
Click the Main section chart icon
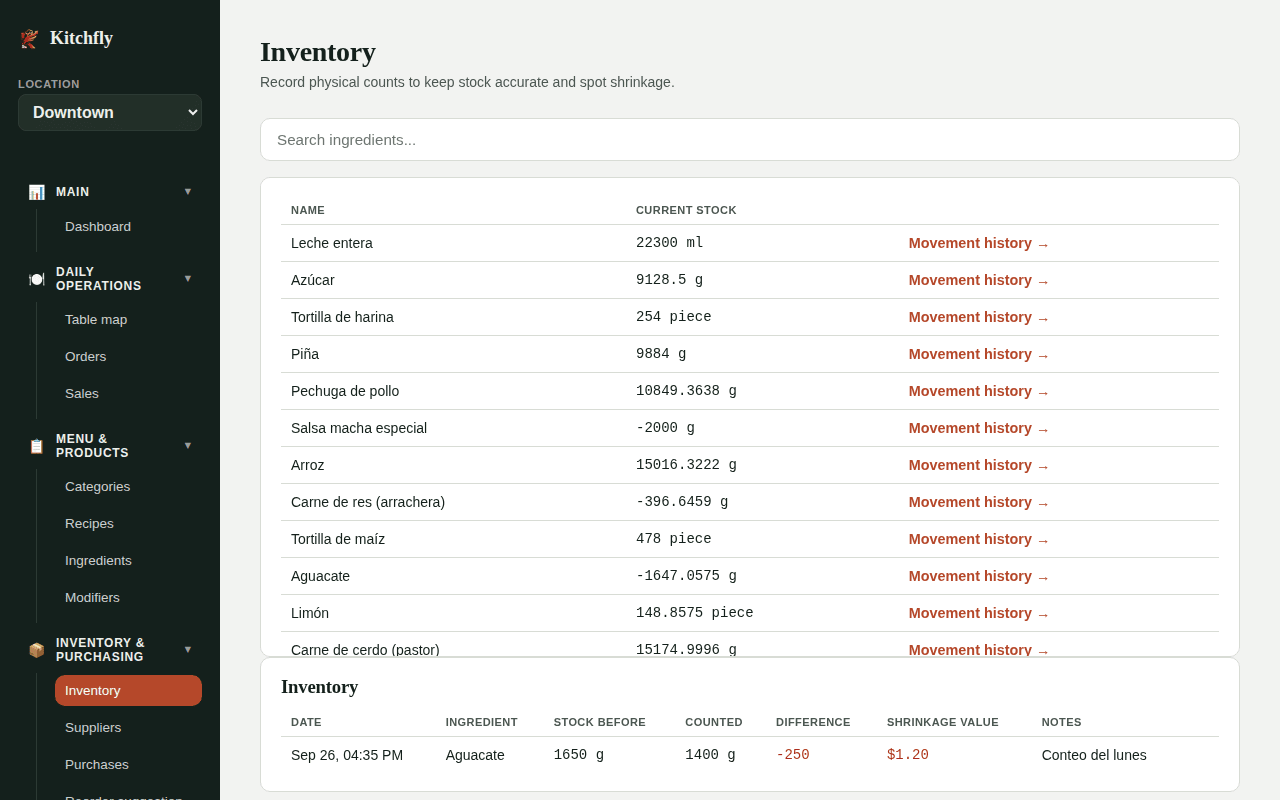[37, 192]
